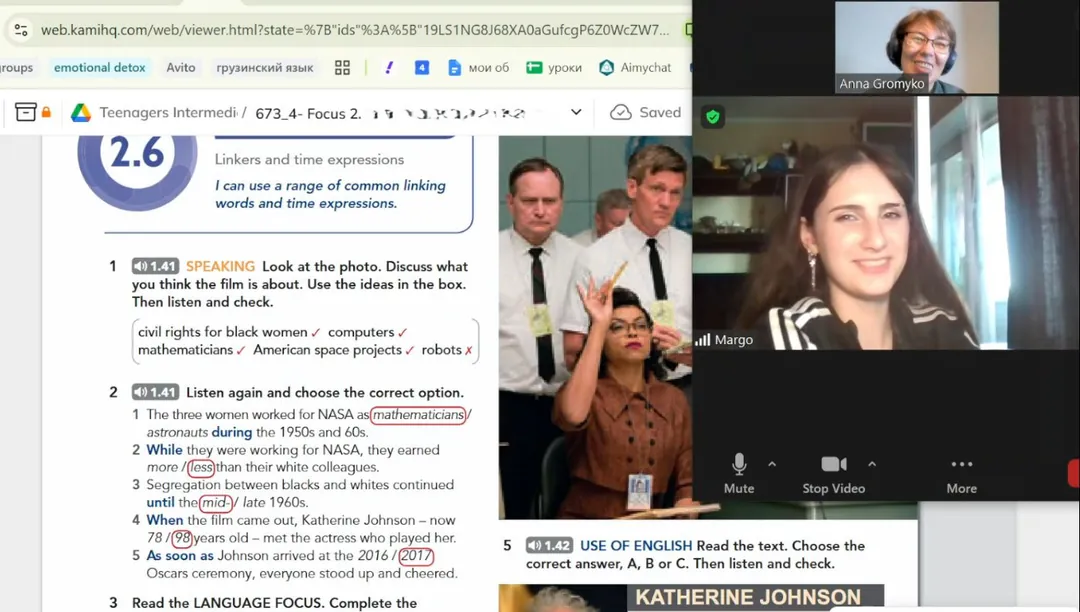Open the Teenagers Intermedi folder breadcrumb
The height and width of the screenshot is (612, 1080).
coord(168,112)
